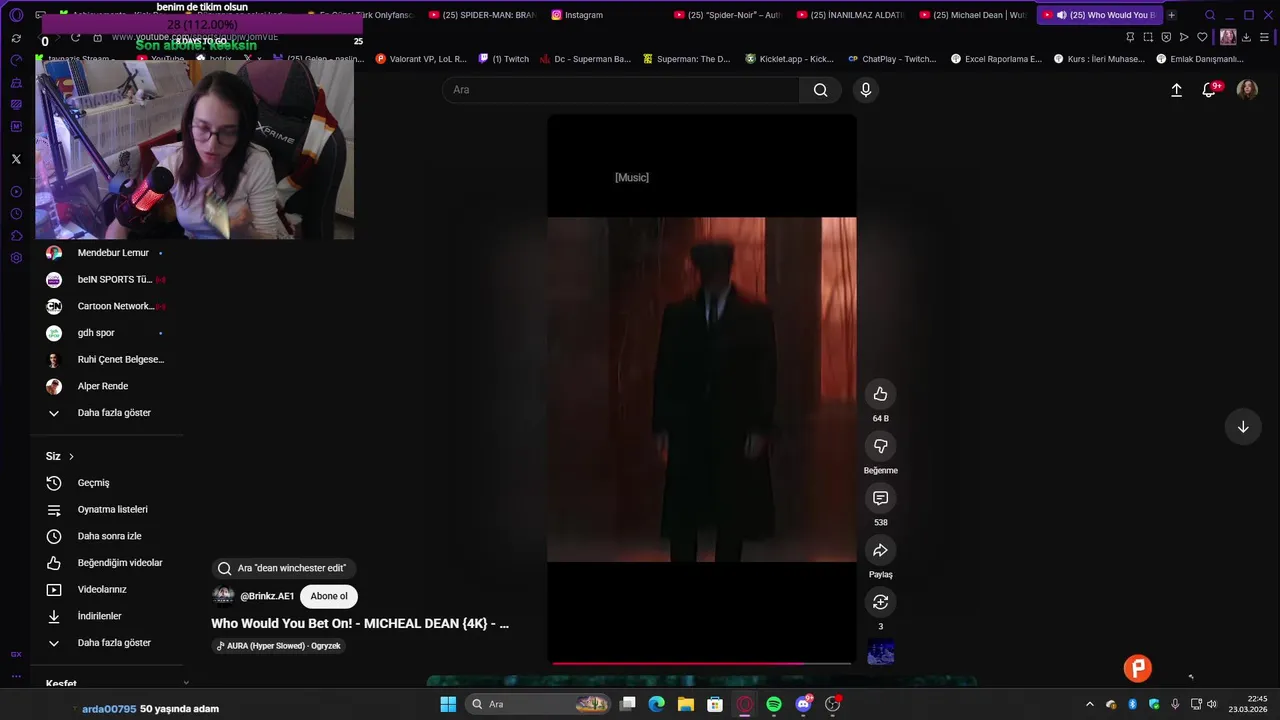Click the Short's title Who Would You Bet On
The image size is (1280, 720).
pos(360,623)
